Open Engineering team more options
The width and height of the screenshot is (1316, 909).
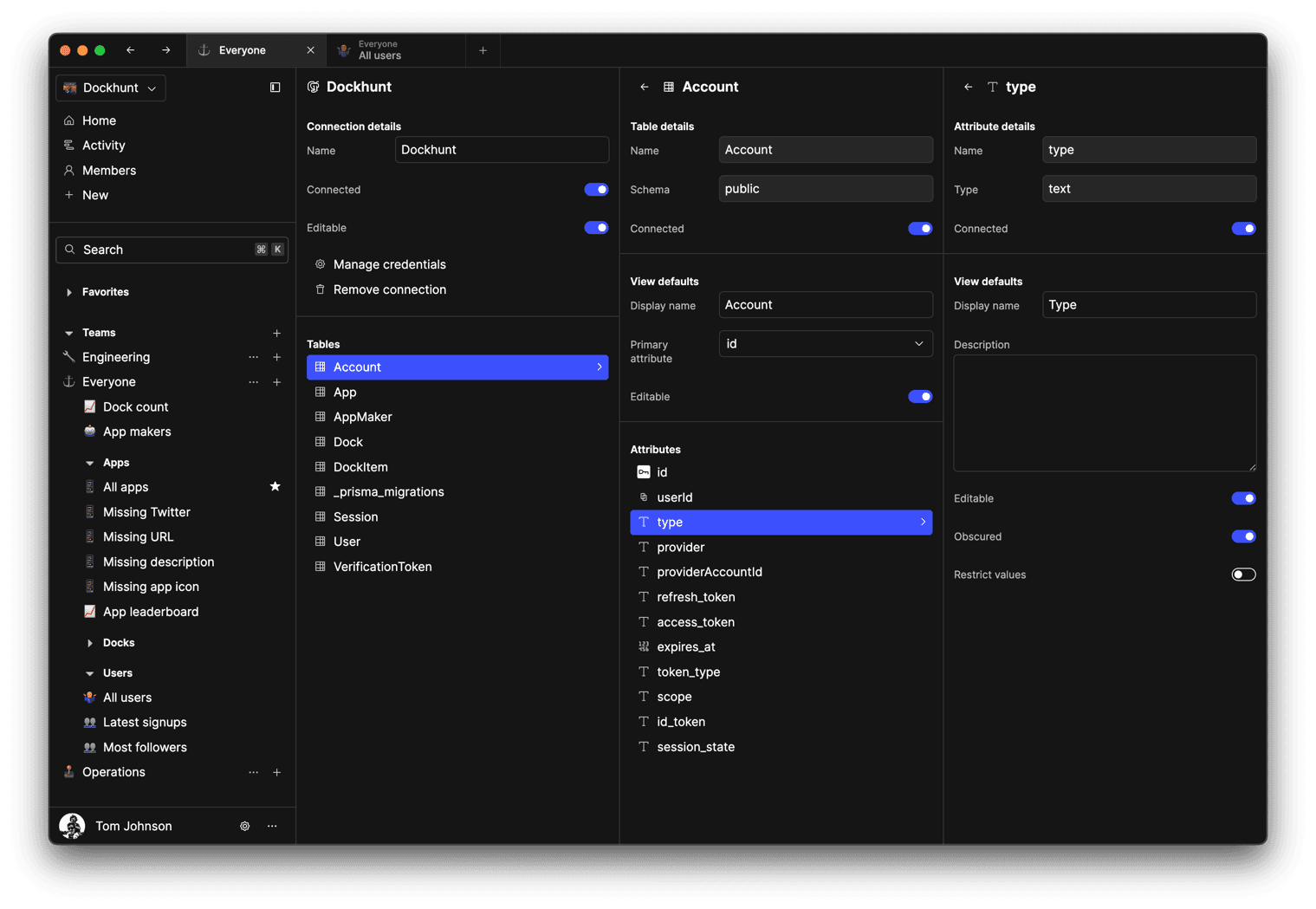(x=253, y=357)
